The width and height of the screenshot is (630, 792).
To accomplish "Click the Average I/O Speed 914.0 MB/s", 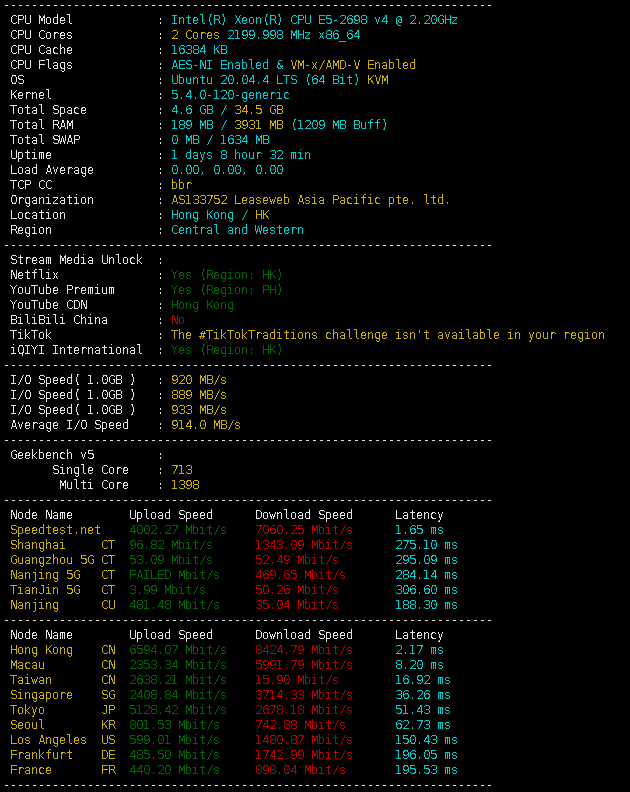I will [x=205, y=425].
